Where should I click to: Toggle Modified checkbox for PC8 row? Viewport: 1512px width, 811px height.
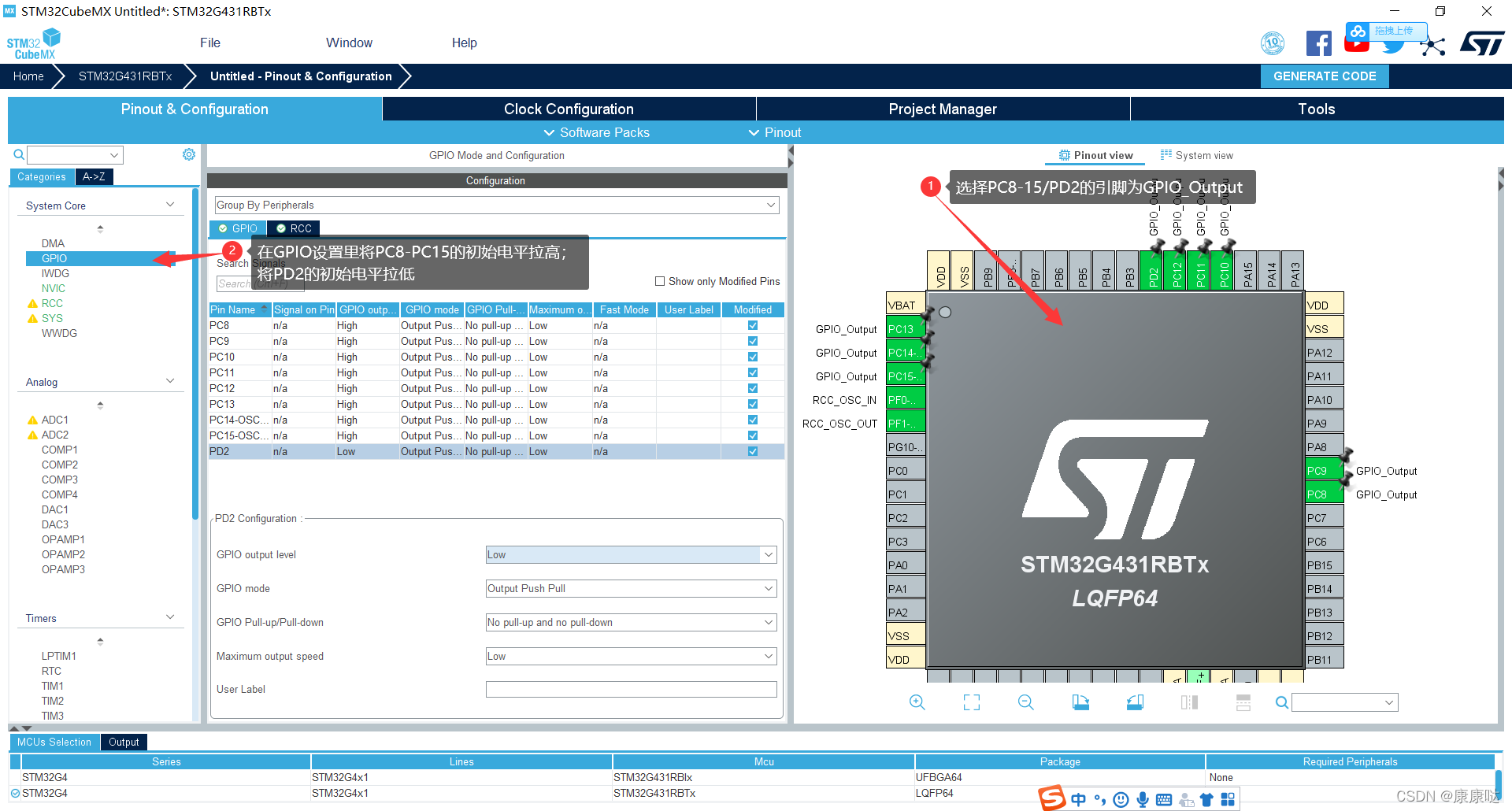pyautogui.click(x=753, y=325)
